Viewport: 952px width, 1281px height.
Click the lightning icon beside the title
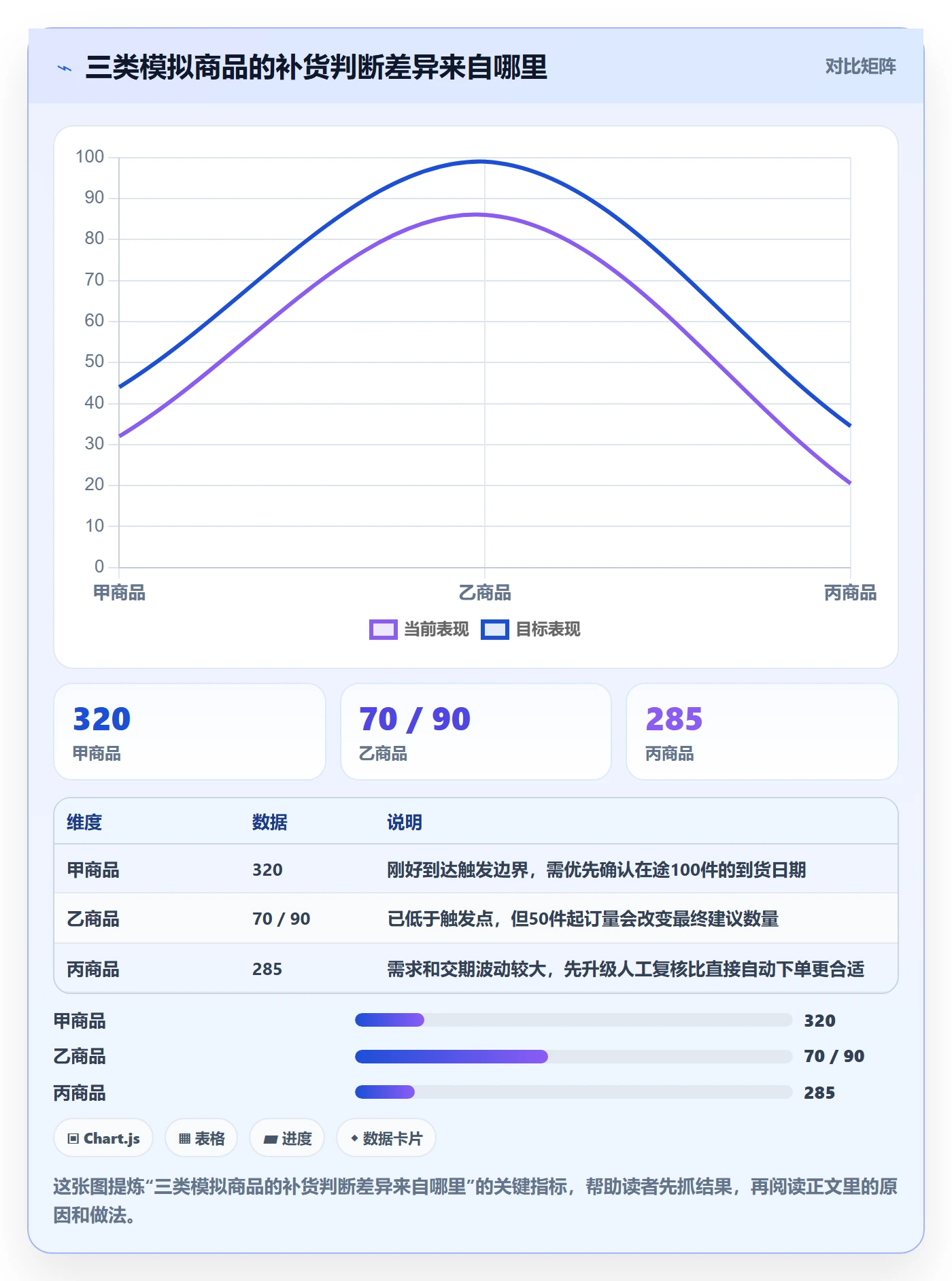(65, 68)
